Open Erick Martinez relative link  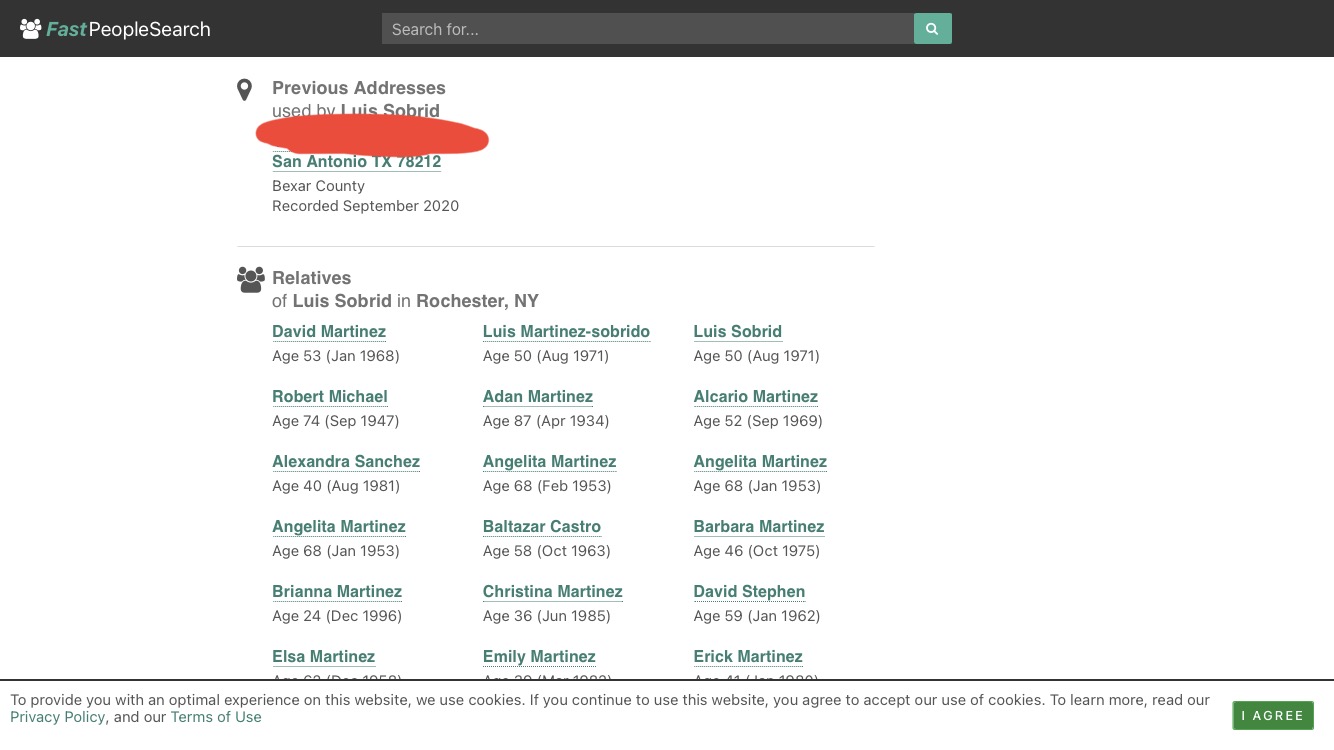click(748, 656)
